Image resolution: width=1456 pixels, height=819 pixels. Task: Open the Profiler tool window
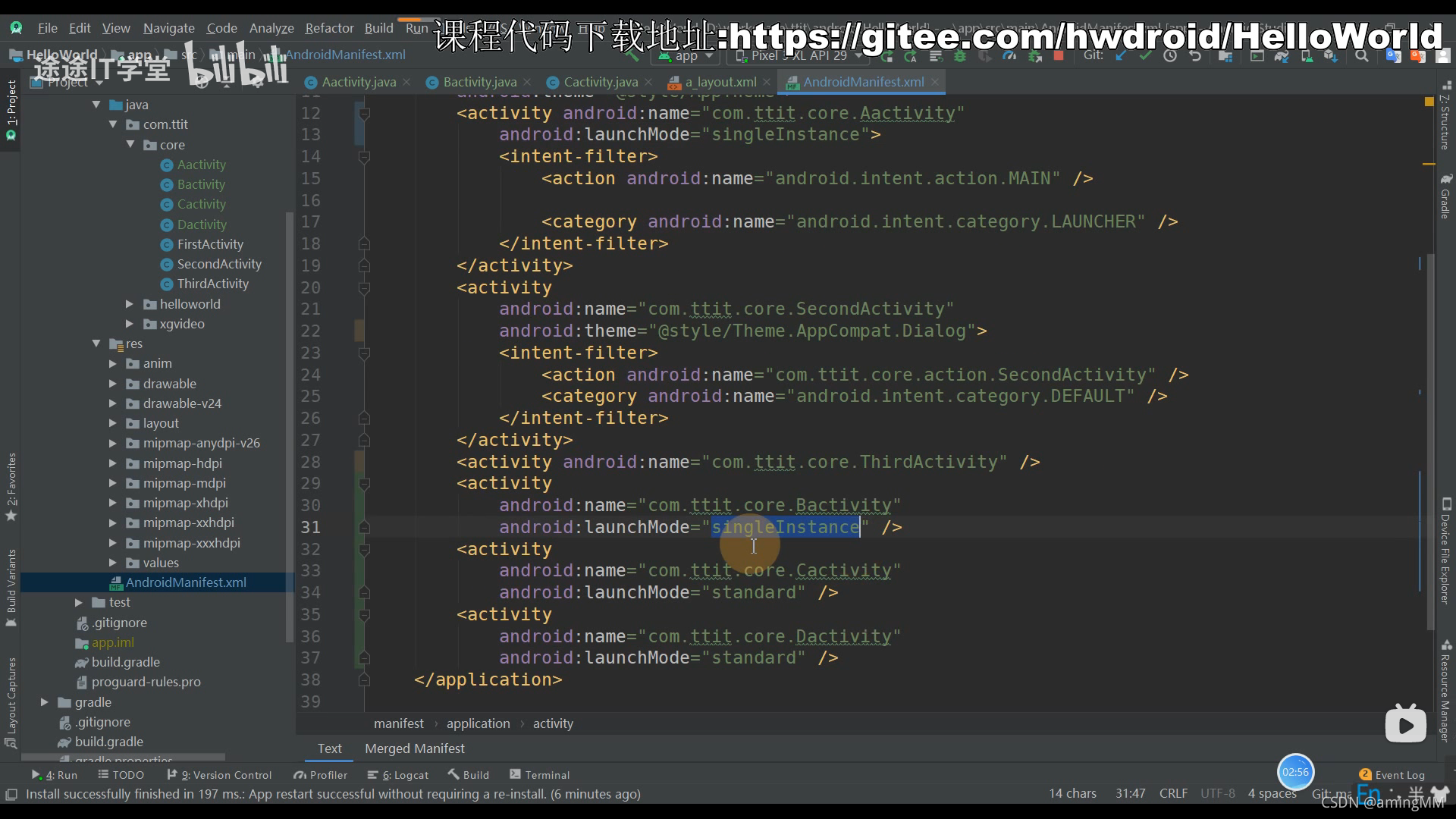point(321,774)
